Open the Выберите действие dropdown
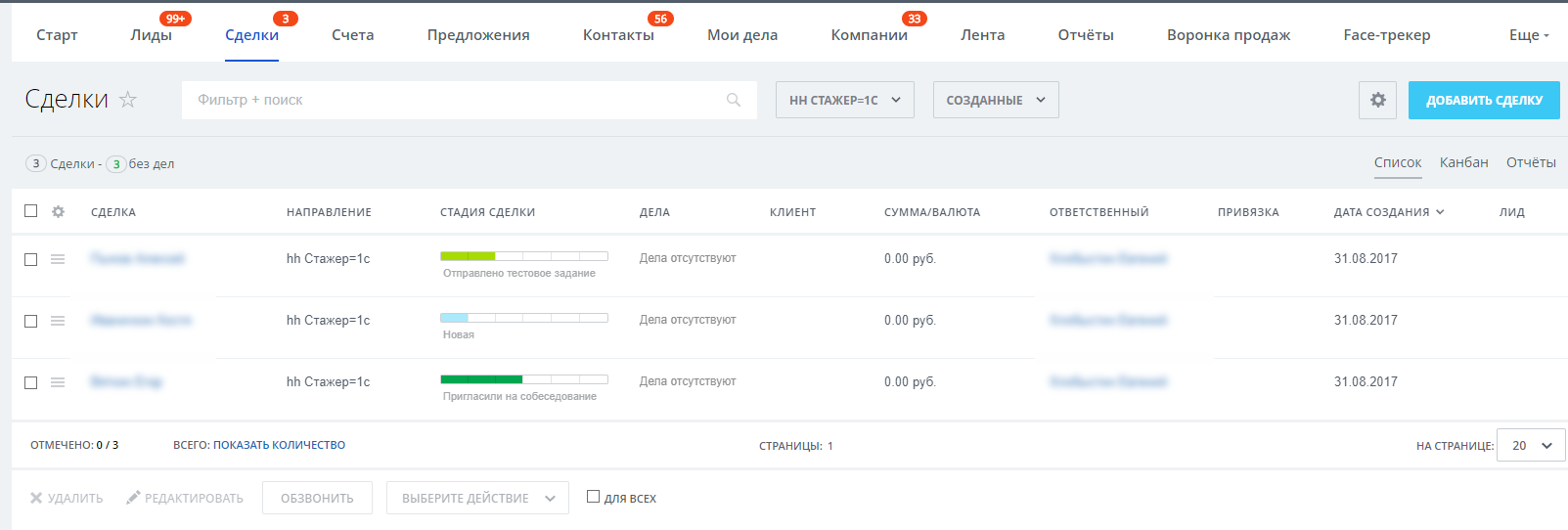Viewport: 1568px width, 530px height. pyautogui.click(x=477, y=498)
